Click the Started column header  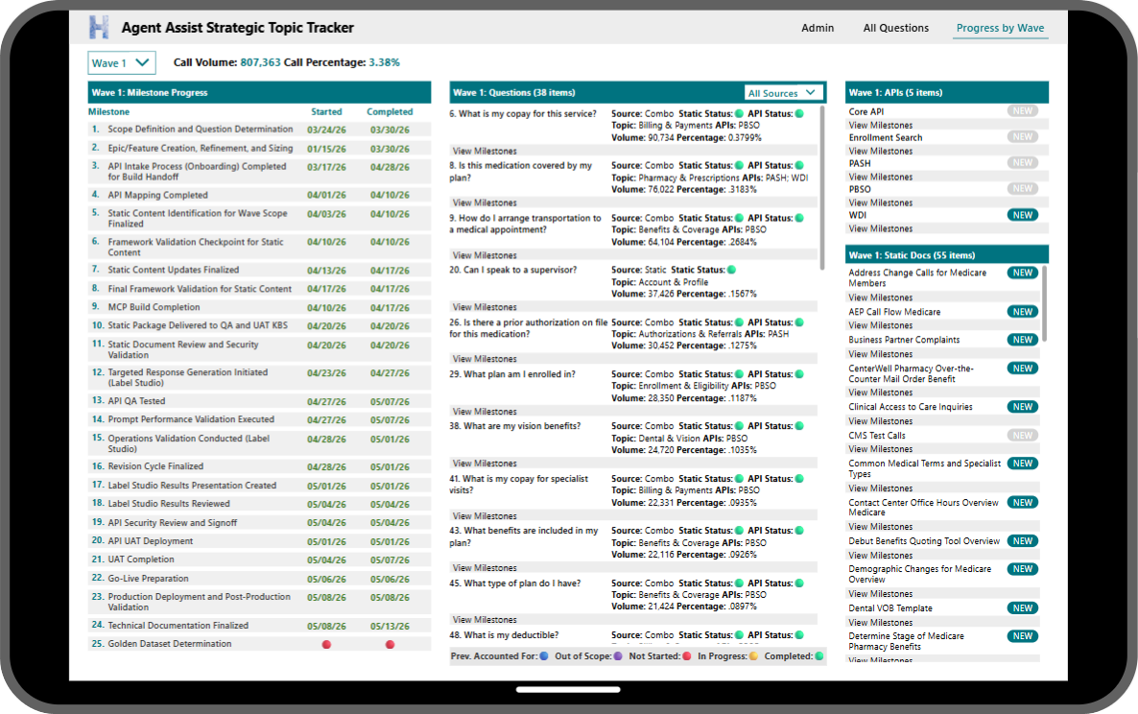click(x=327, y=112)
